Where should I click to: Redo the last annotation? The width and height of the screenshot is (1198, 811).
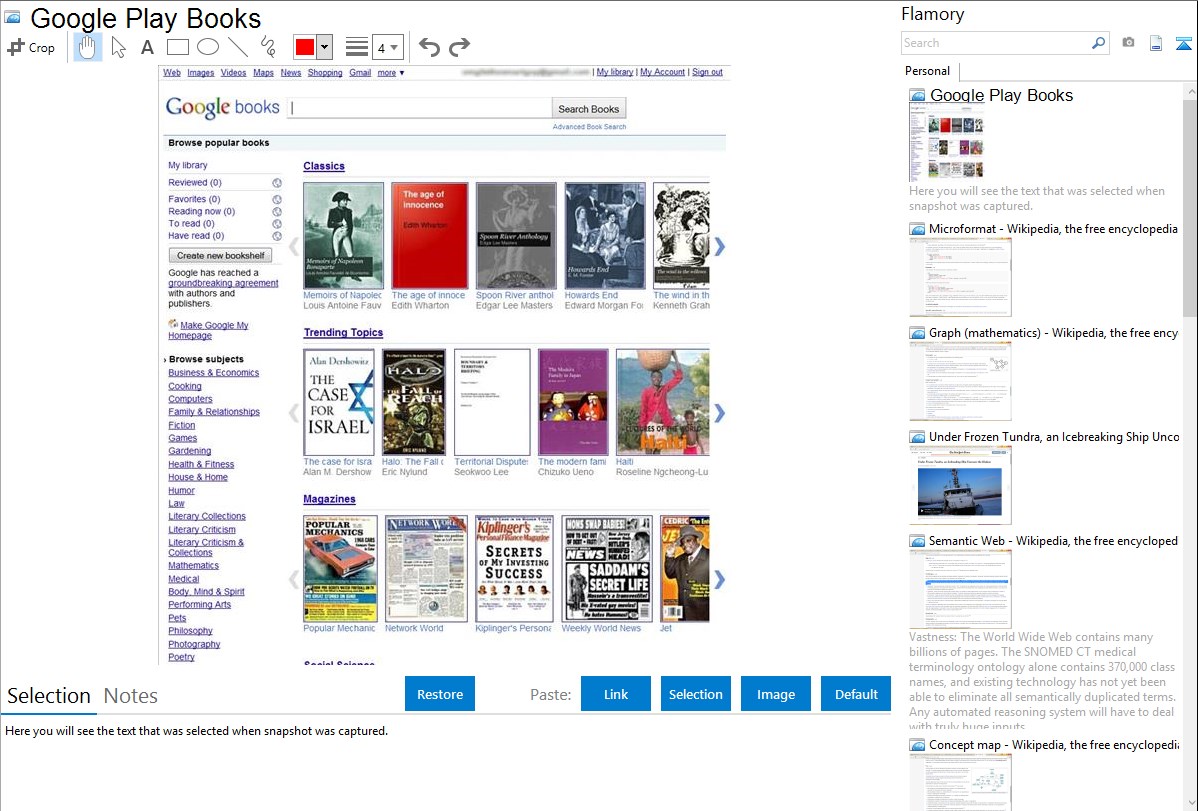click(459, 47)
